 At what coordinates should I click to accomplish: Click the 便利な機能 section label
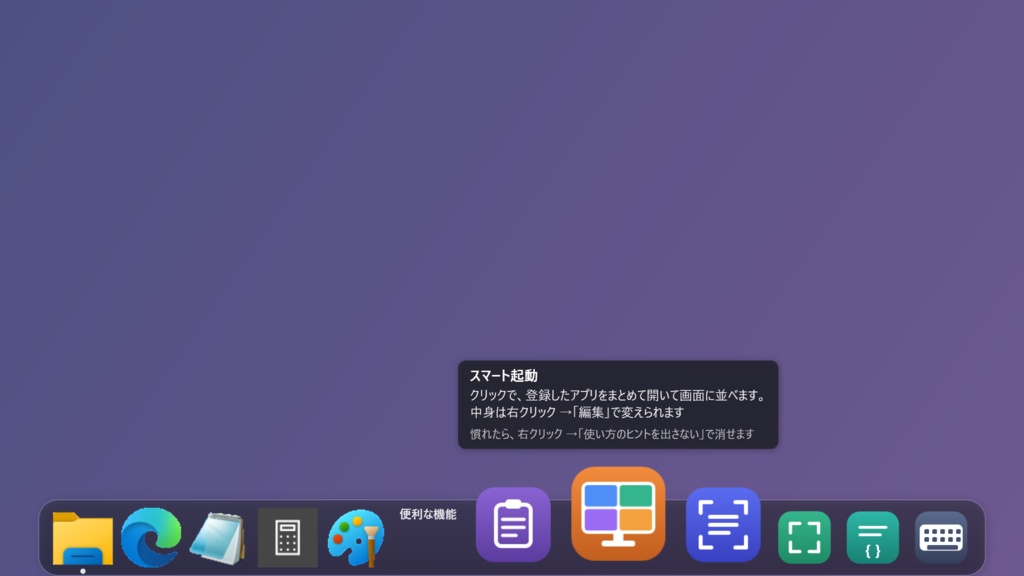point(428,514)
